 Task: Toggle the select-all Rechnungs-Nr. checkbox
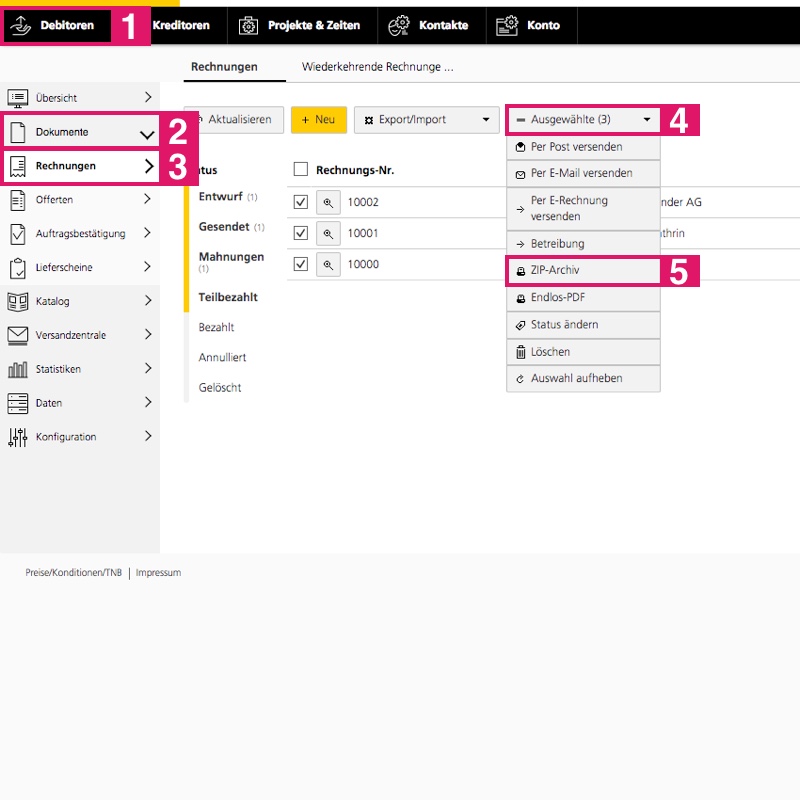[x=301, y=170]
